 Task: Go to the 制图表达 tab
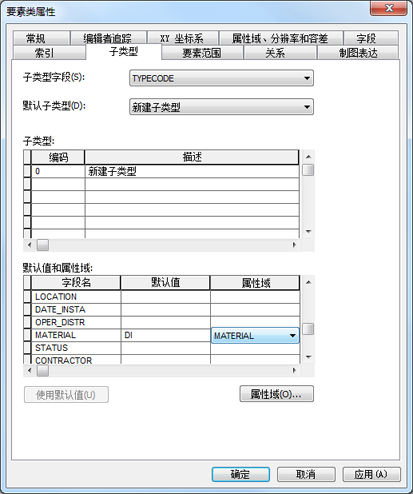click(x=358, y=53)
